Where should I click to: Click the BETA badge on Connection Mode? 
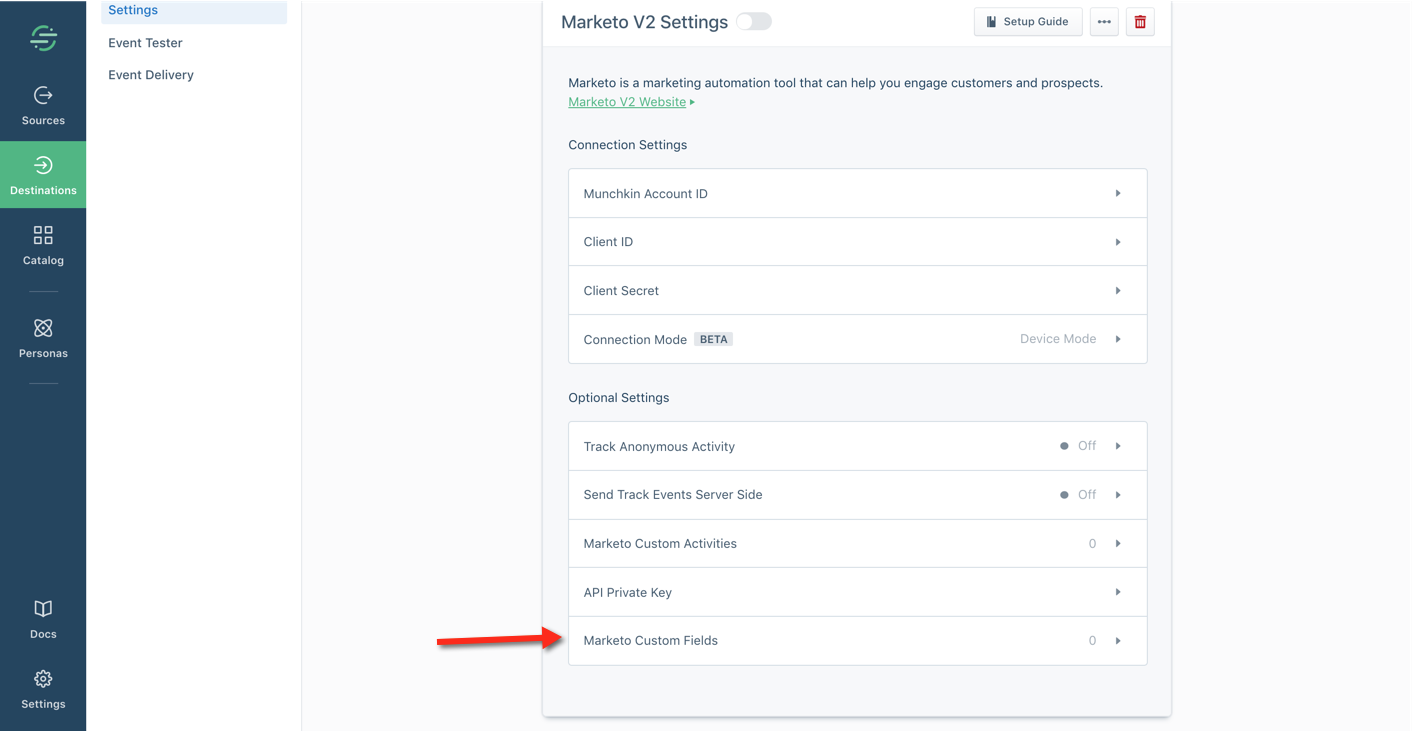coord(713,339)
